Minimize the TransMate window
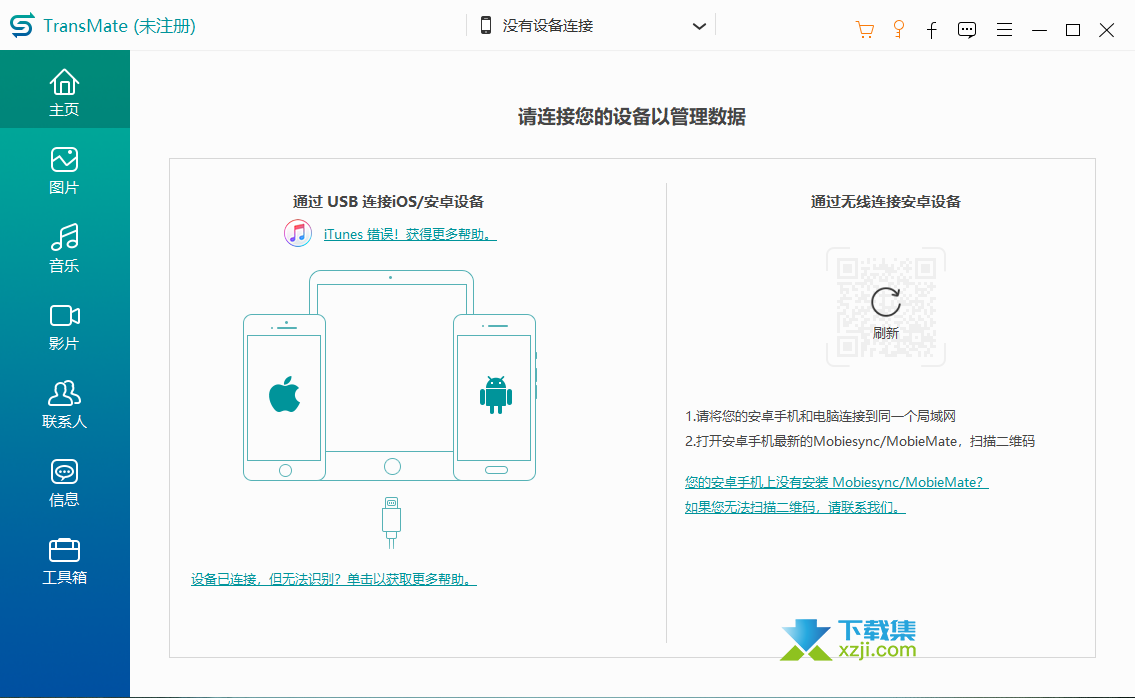Viewport: 1135px width, 698px height. (x=1039, y=30)
